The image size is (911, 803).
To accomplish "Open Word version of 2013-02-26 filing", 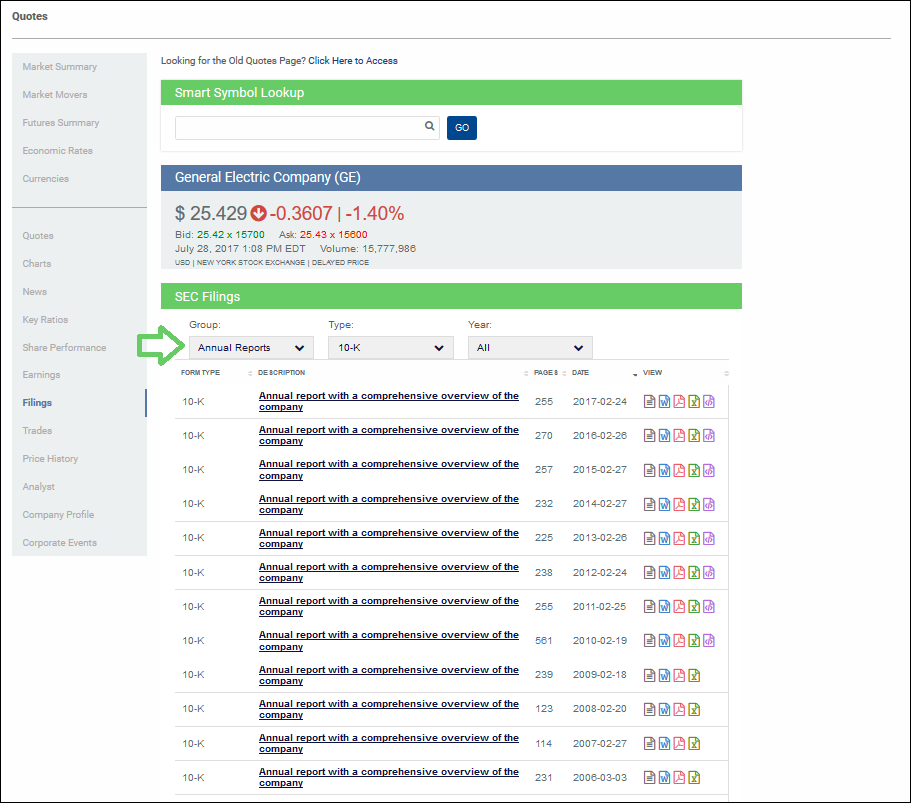I will click(x=664, y=539).
